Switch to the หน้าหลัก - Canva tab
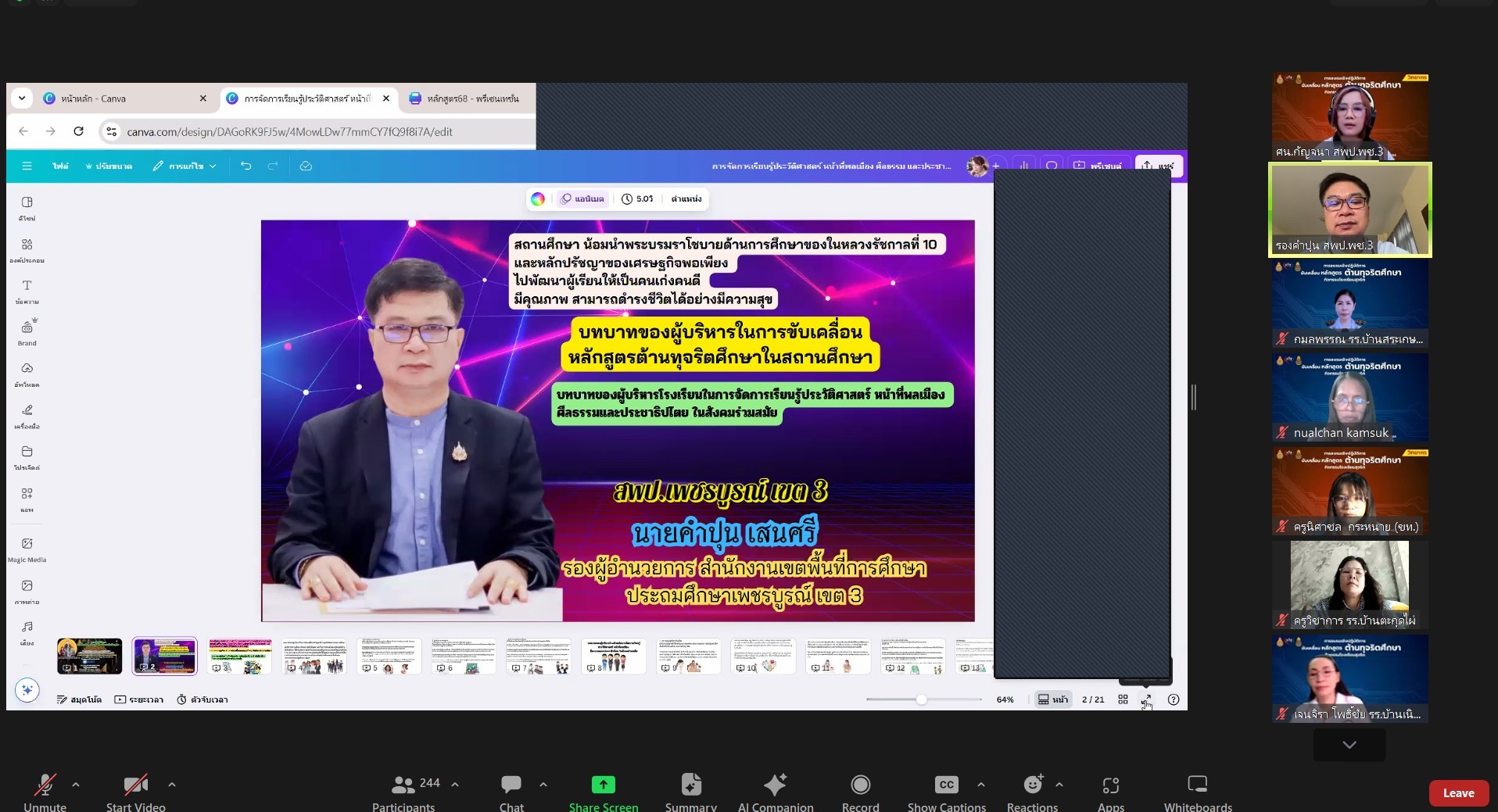This screenshot has width=1498, height=812. pyautogui.click(x=125, y=98)
